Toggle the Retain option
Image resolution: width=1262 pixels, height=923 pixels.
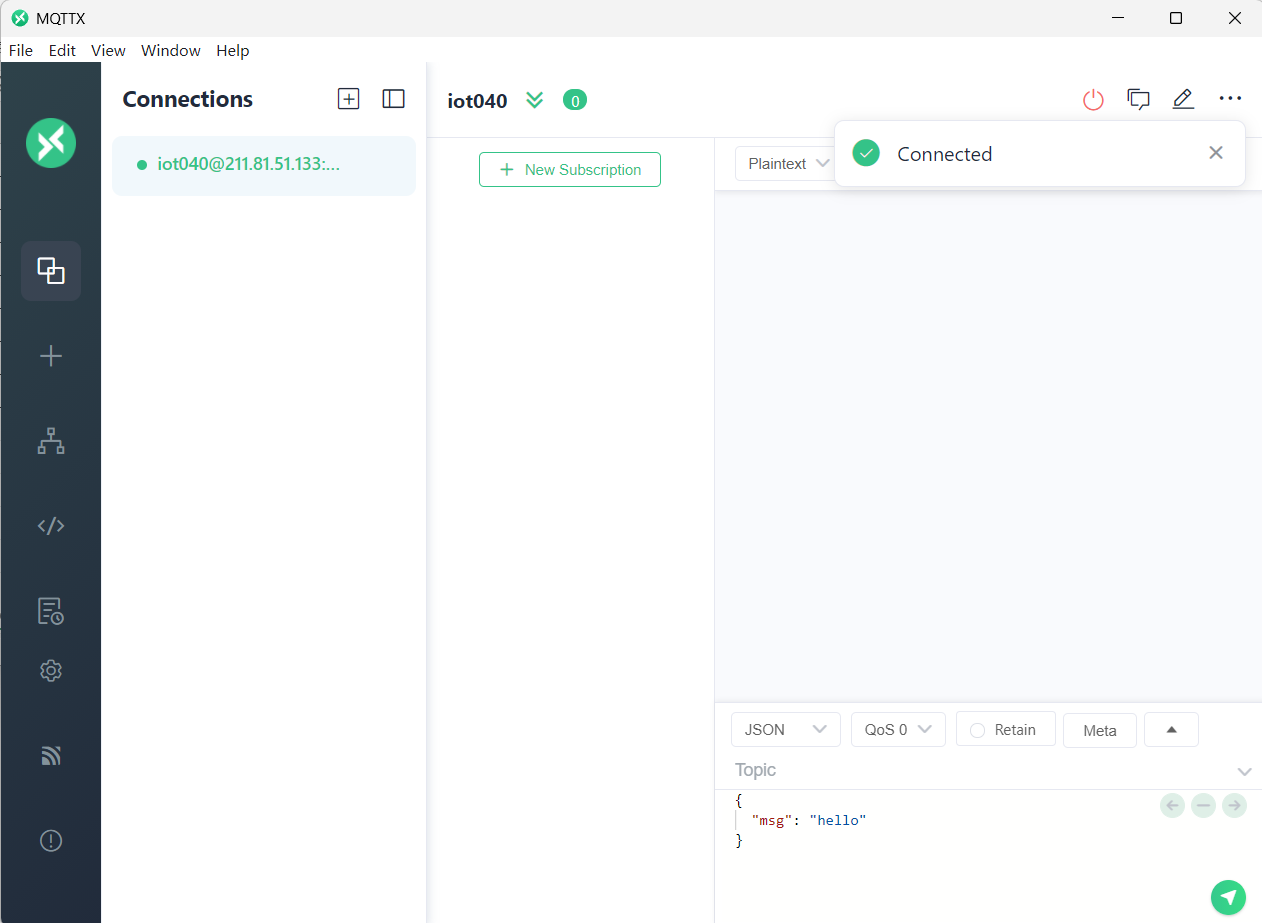[x=1006, y=730]
